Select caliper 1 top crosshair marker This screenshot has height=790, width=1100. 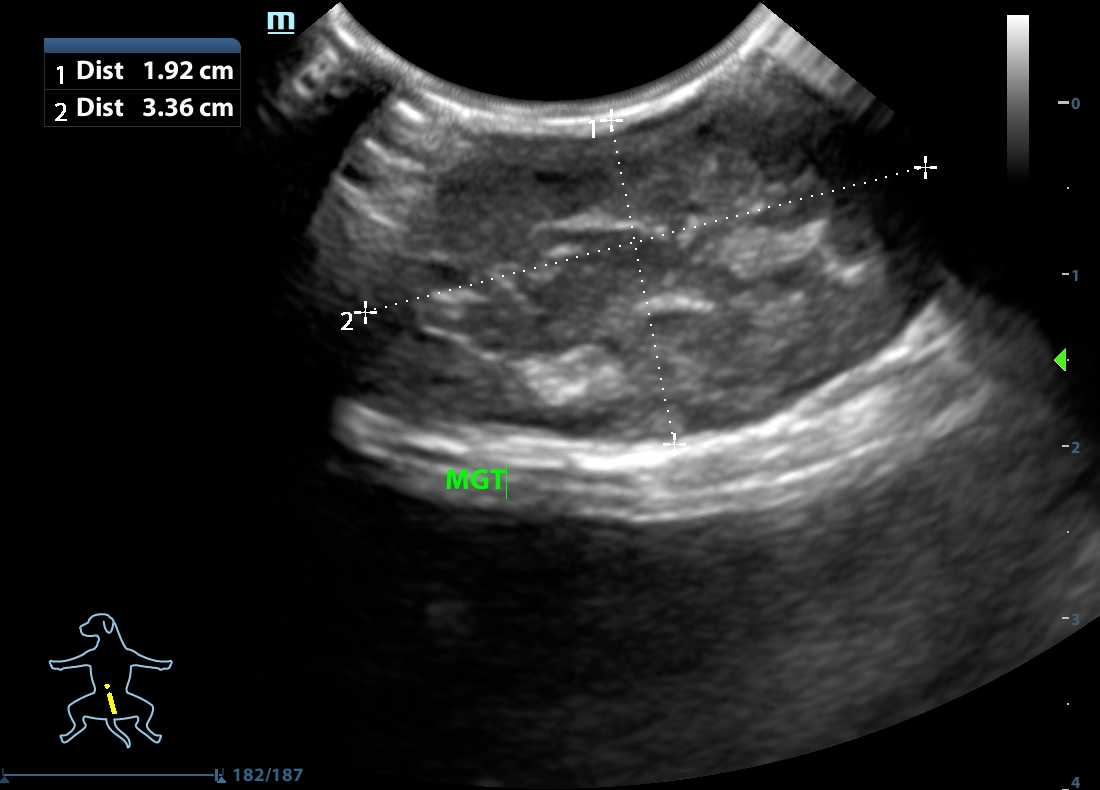[x=611, y=120]
